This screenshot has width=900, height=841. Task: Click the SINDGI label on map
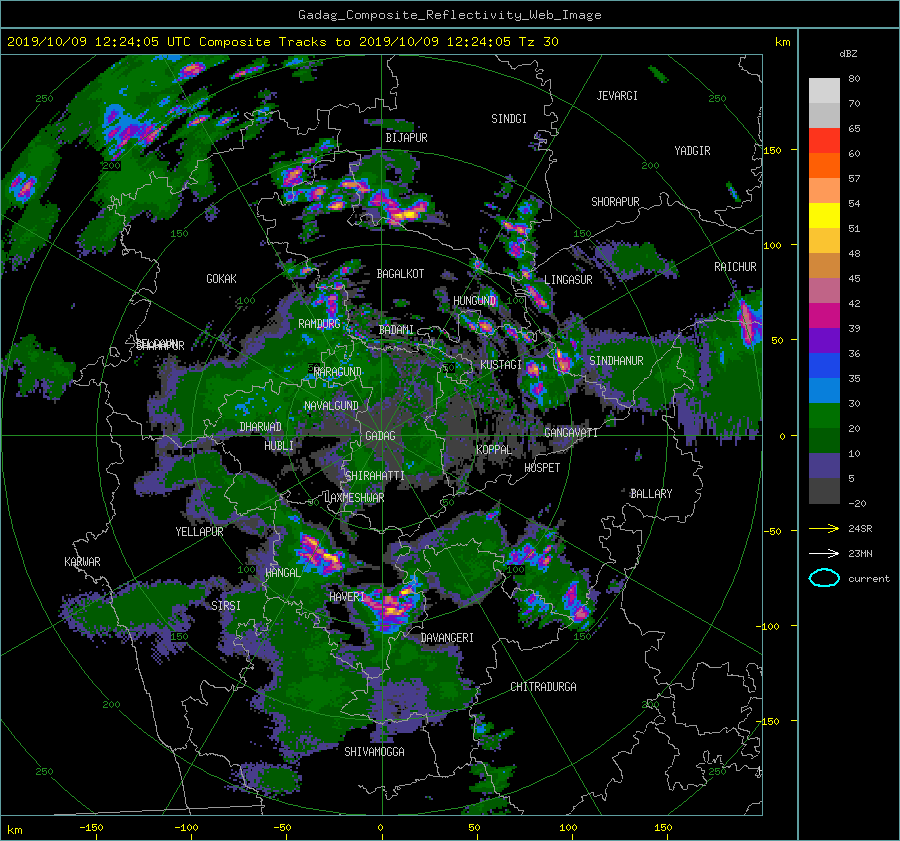(x=509, y=119)
